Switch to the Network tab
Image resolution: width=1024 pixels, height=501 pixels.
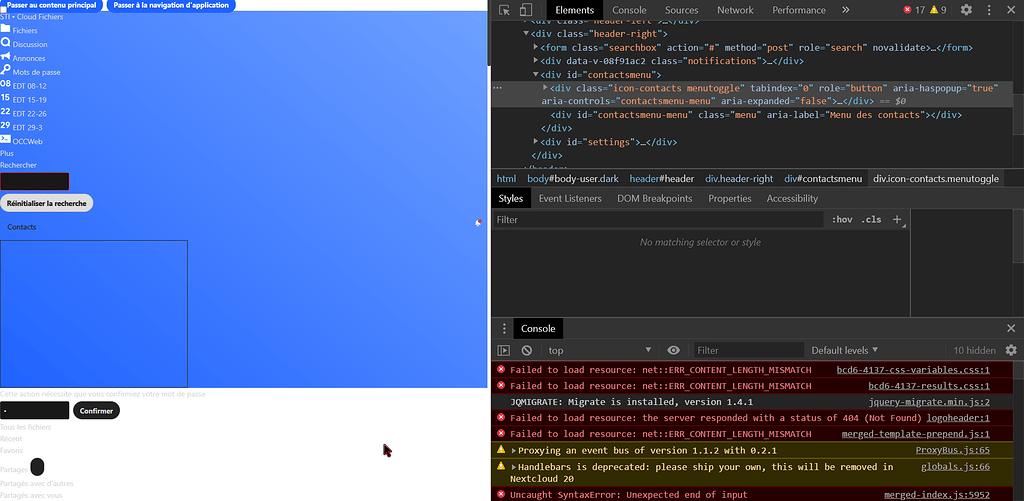click(x=735, y=10)
